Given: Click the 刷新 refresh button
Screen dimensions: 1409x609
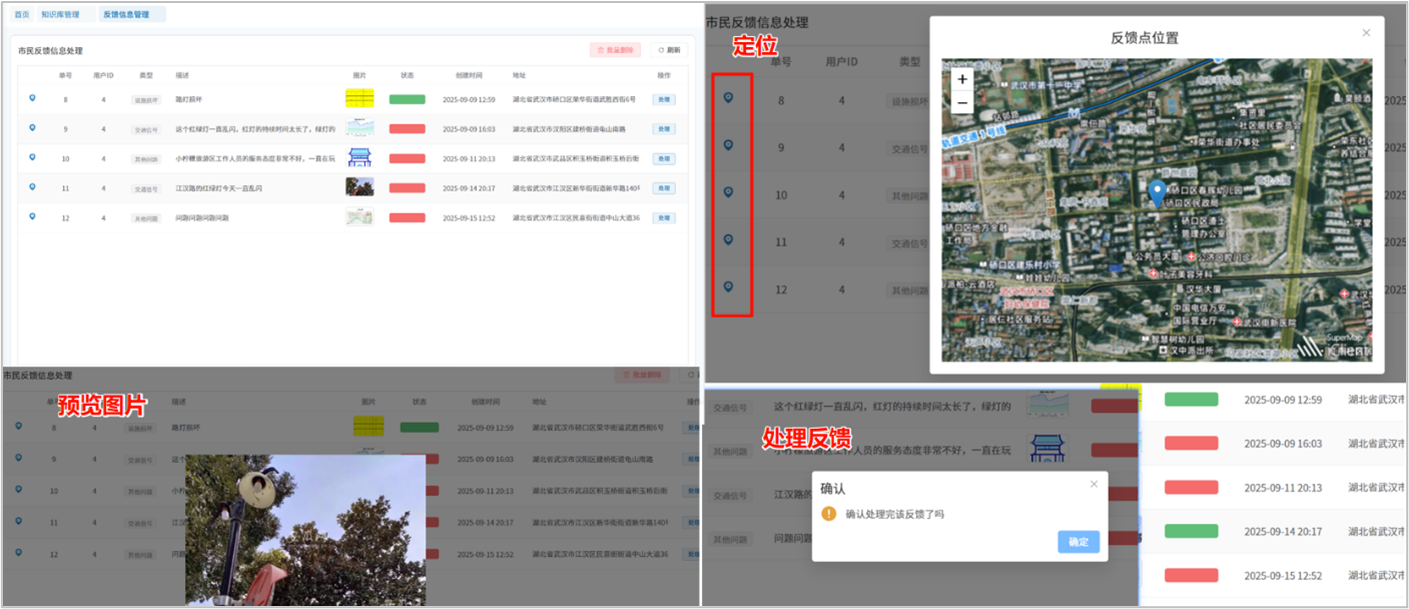Looking at the screenshot, I should [x=669, y=50].
